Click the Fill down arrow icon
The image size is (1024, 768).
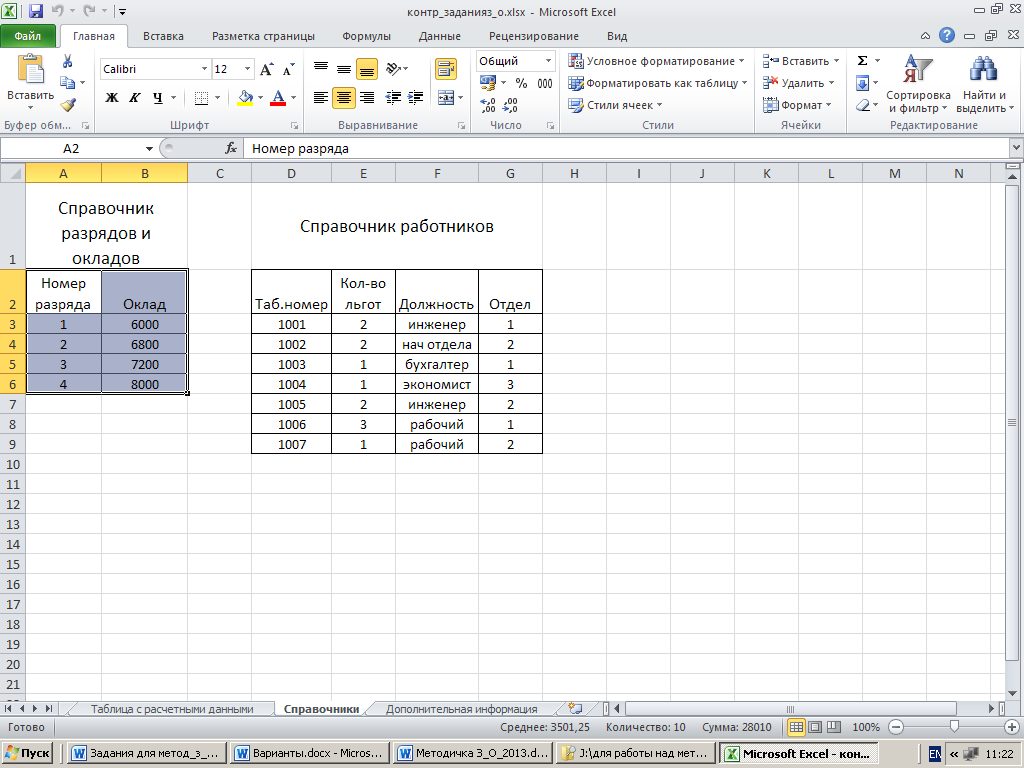862,83
